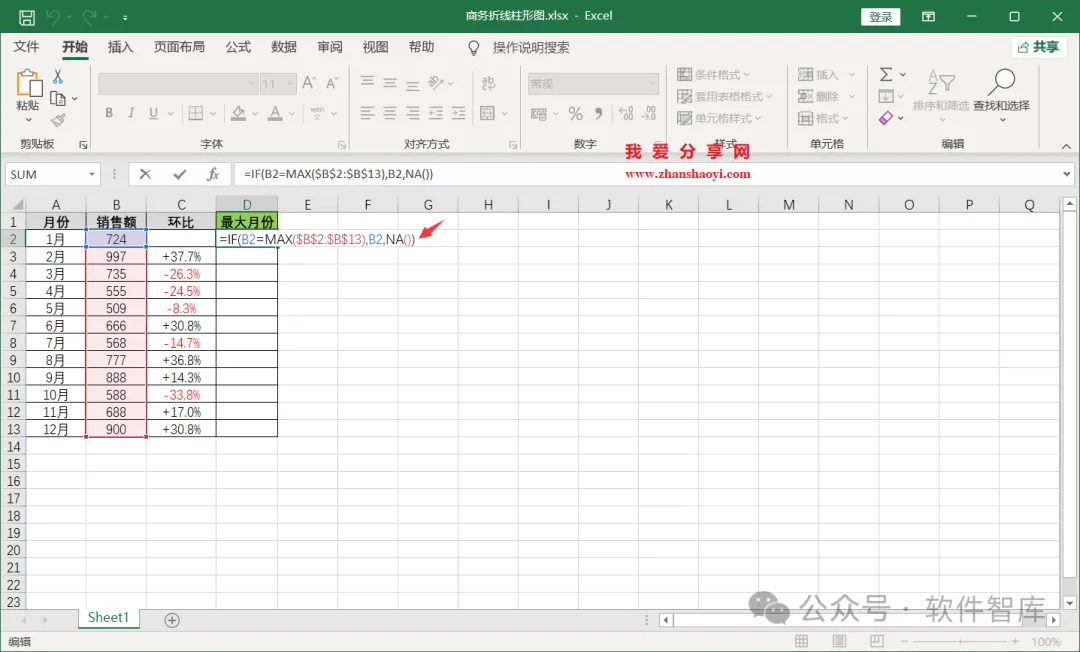Toggle Center horizontal alignment
The height and width of the screenshot is (652, 1080).
(390, 113)
